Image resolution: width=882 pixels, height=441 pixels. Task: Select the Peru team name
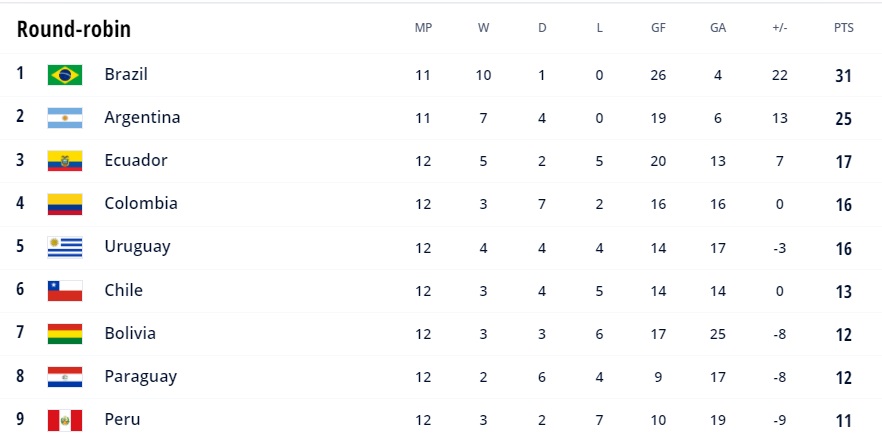click(x=122, y=419)
